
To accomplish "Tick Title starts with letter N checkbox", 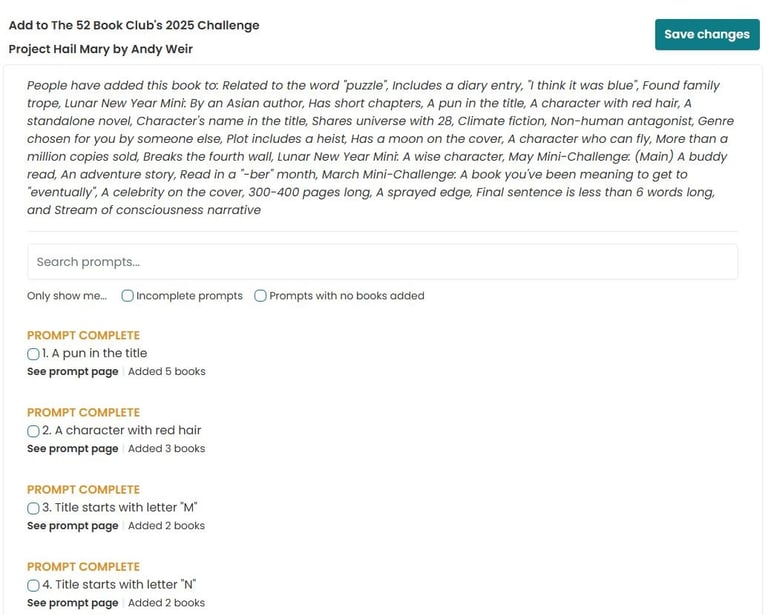I will (33, 585).
